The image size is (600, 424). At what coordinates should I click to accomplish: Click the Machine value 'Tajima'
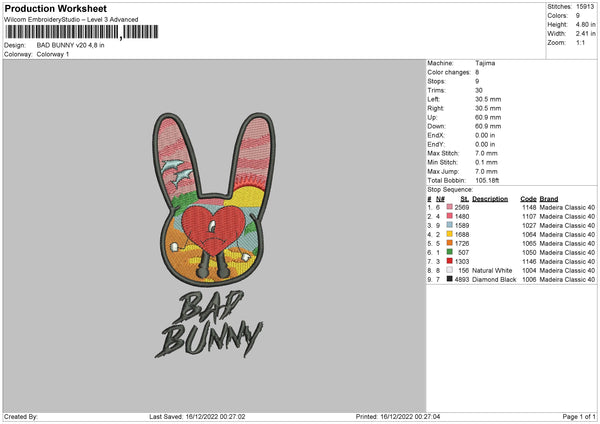485,63
